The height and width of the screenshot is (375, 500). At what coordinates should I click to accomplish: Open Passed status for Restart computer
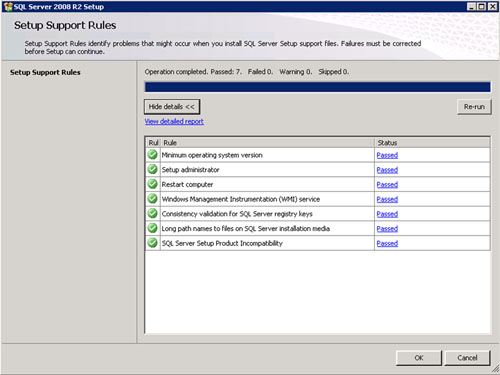387,184
